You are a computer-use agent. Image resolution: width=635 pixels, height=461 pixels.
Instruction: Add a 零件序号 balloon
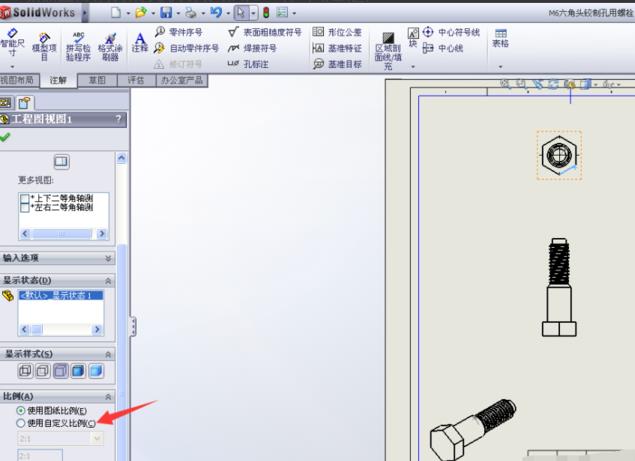coord(179,32)
